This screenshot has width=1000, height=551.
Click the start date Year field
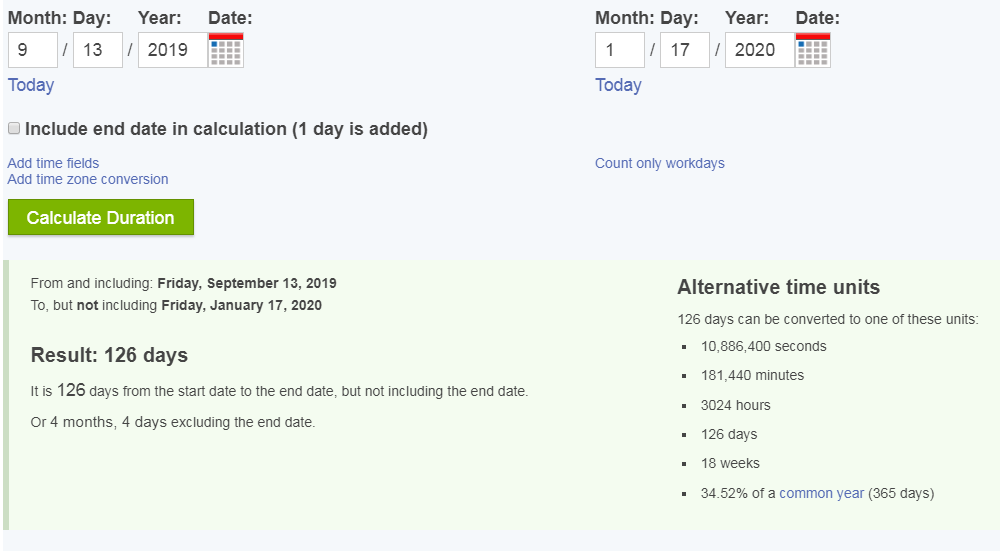(173, 50)
